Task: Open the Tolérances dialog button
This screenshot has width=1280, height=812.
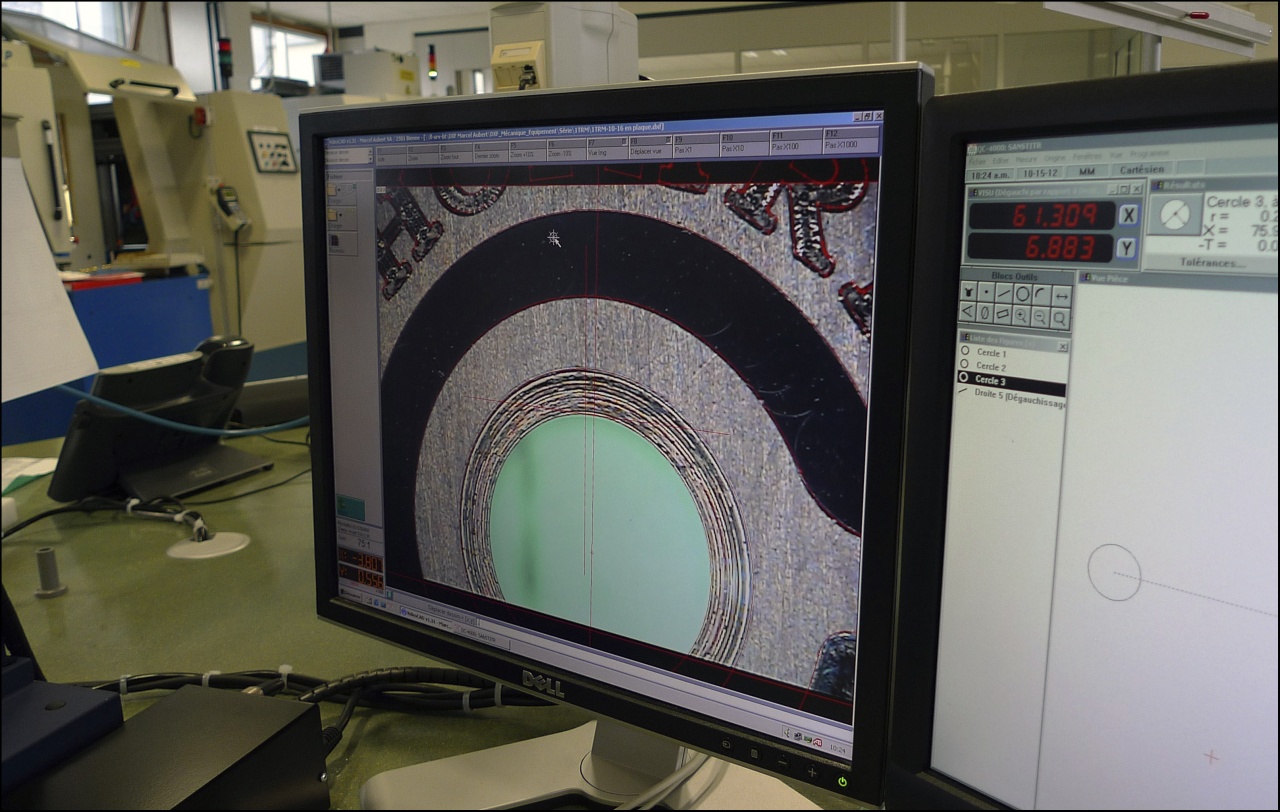Action: (1212, 263)
